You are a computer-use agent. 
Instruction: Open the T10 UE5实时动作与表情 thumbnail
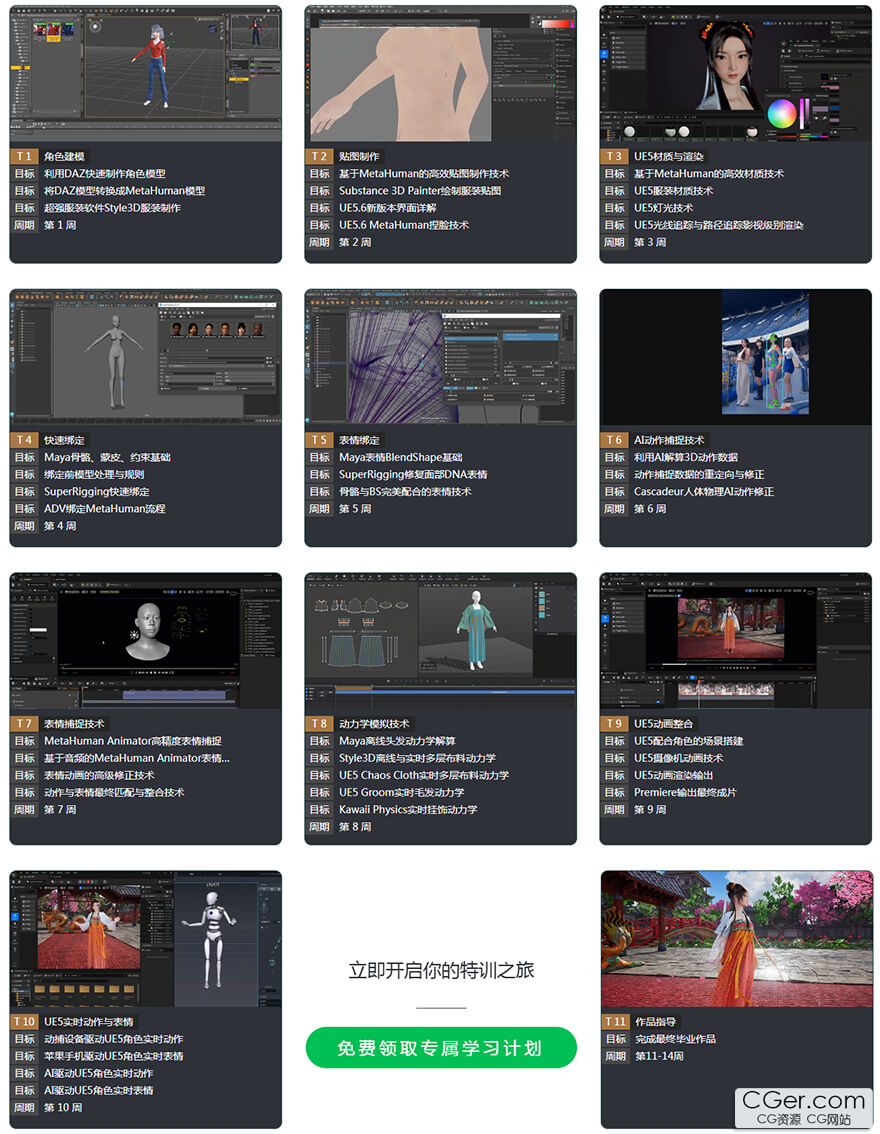tap(145, 938)
